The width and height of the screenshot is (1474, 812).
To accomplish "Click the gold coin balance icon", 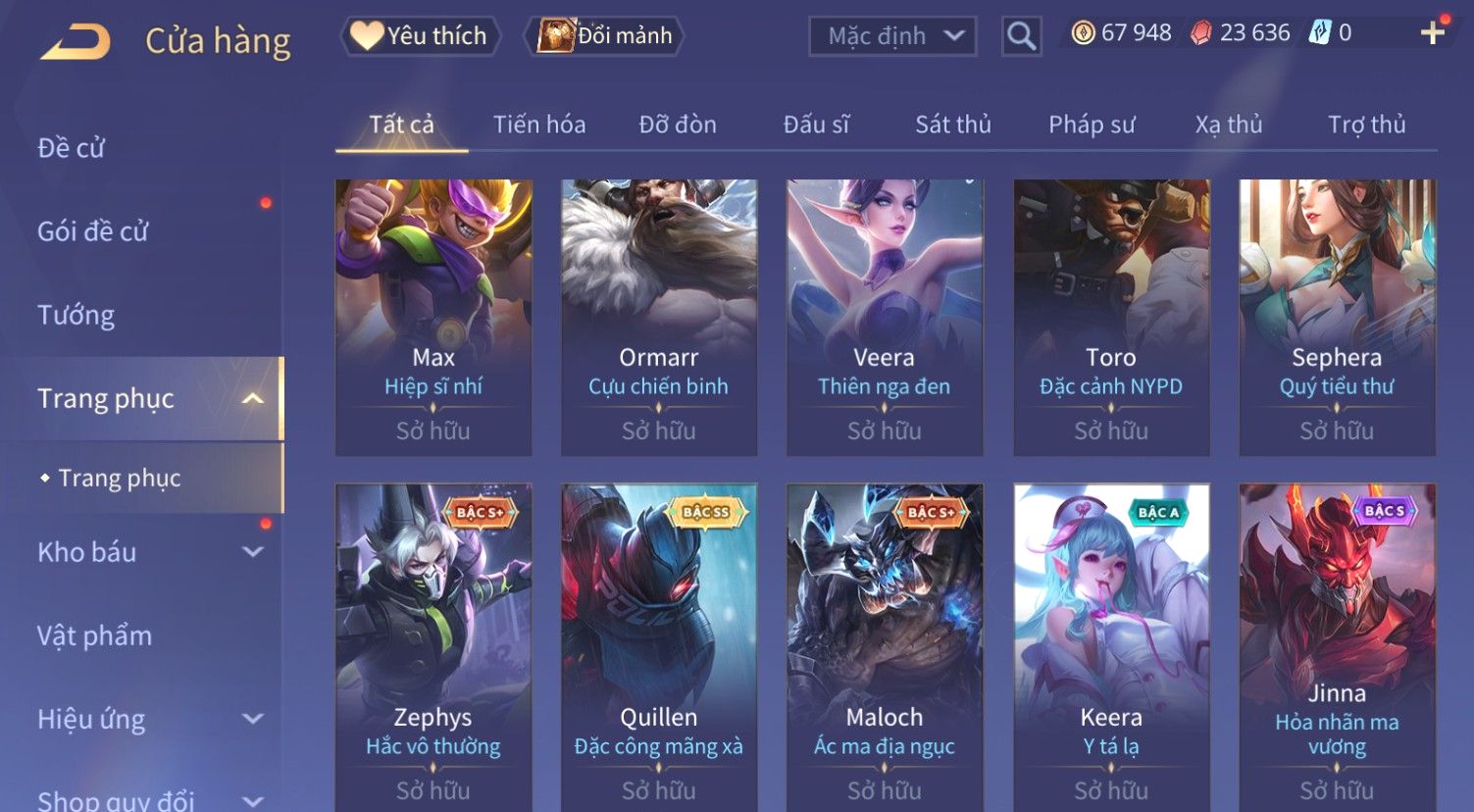I will coord(1083,33).
